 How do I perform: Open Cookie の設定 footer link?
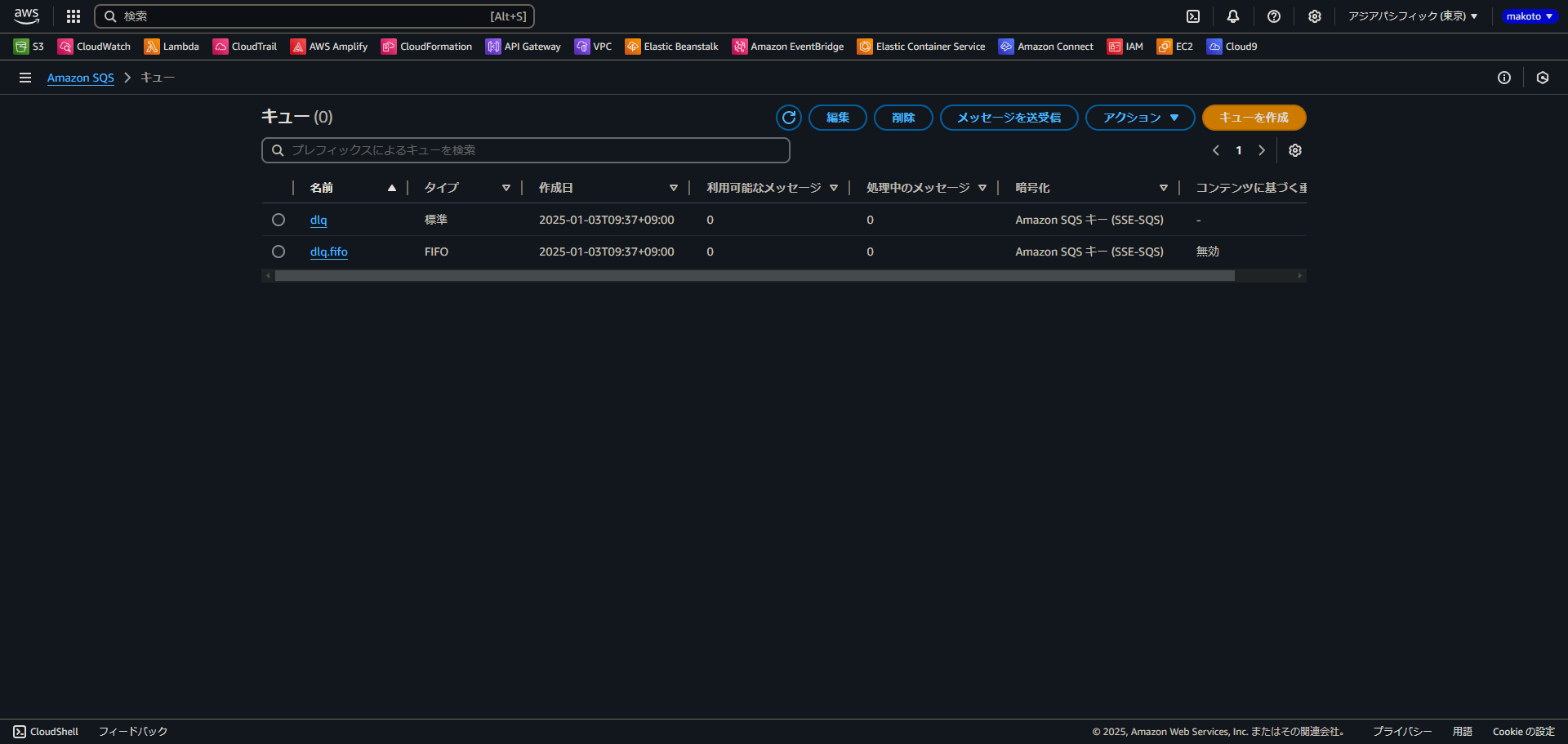[1524, 732]
